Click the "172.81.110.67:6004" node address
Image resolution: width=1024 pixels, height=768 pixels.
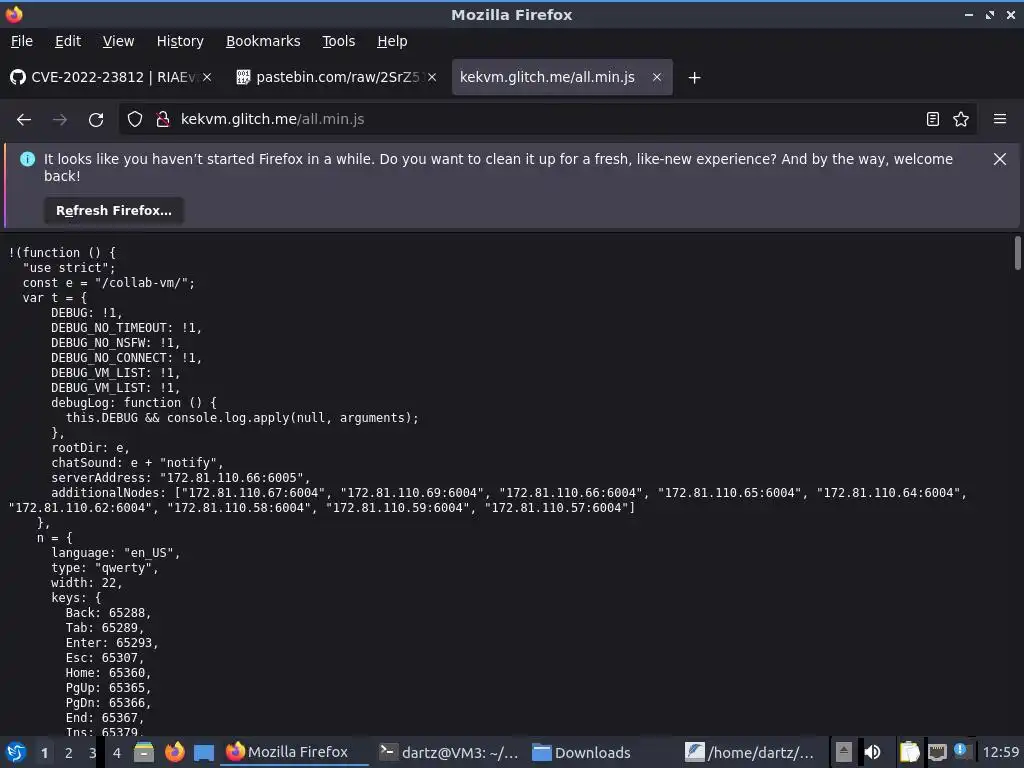[x=253, y=493]
